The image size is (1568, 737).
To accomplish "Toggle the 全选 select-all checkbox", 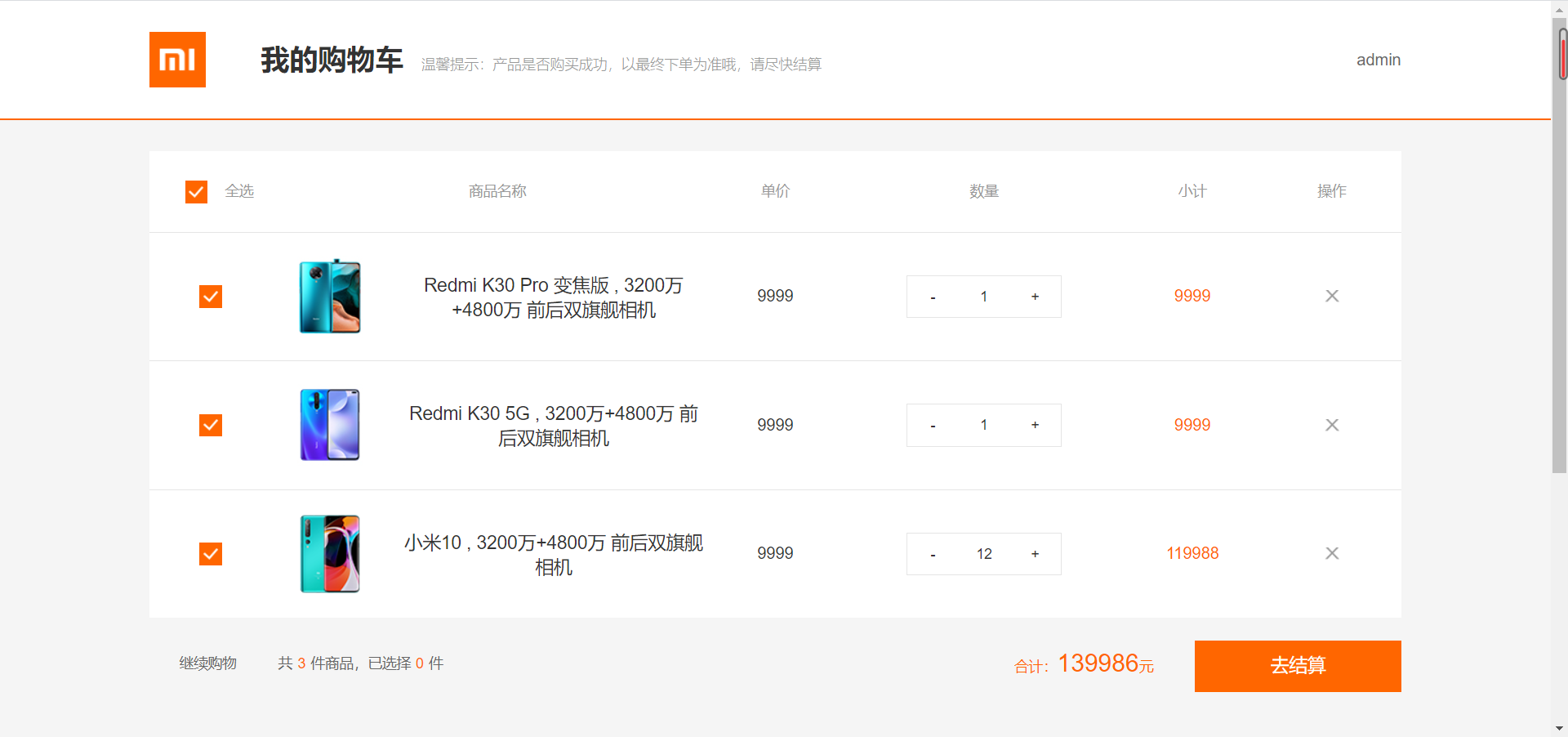I will 196,192.
